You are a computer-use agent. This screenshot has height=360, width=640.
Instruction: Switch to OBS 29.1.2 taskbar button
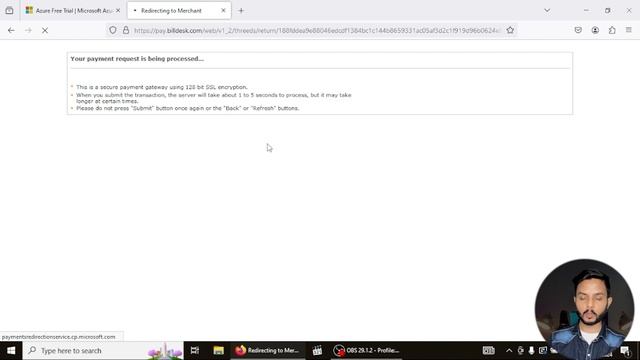367,351
